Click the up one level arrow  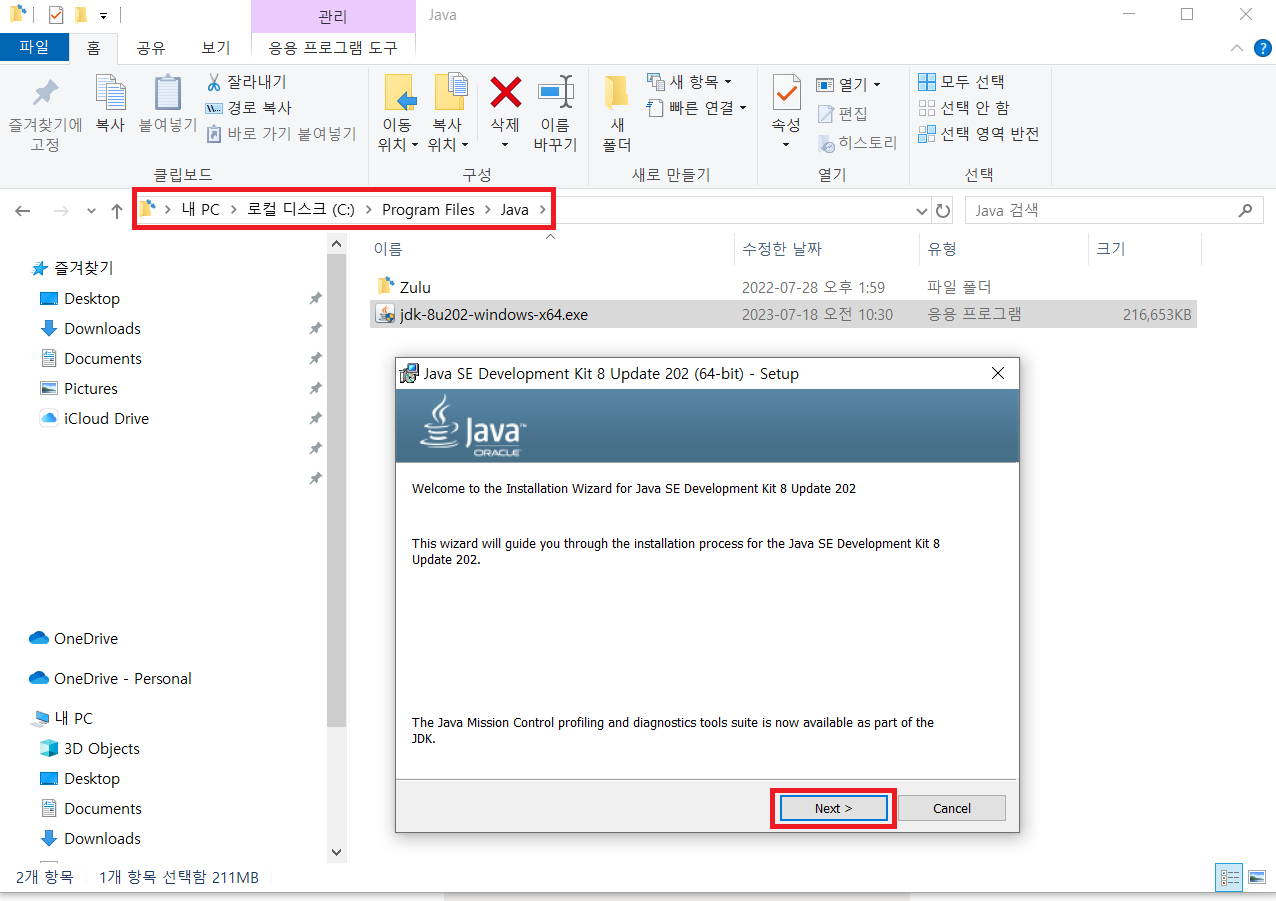117,211
